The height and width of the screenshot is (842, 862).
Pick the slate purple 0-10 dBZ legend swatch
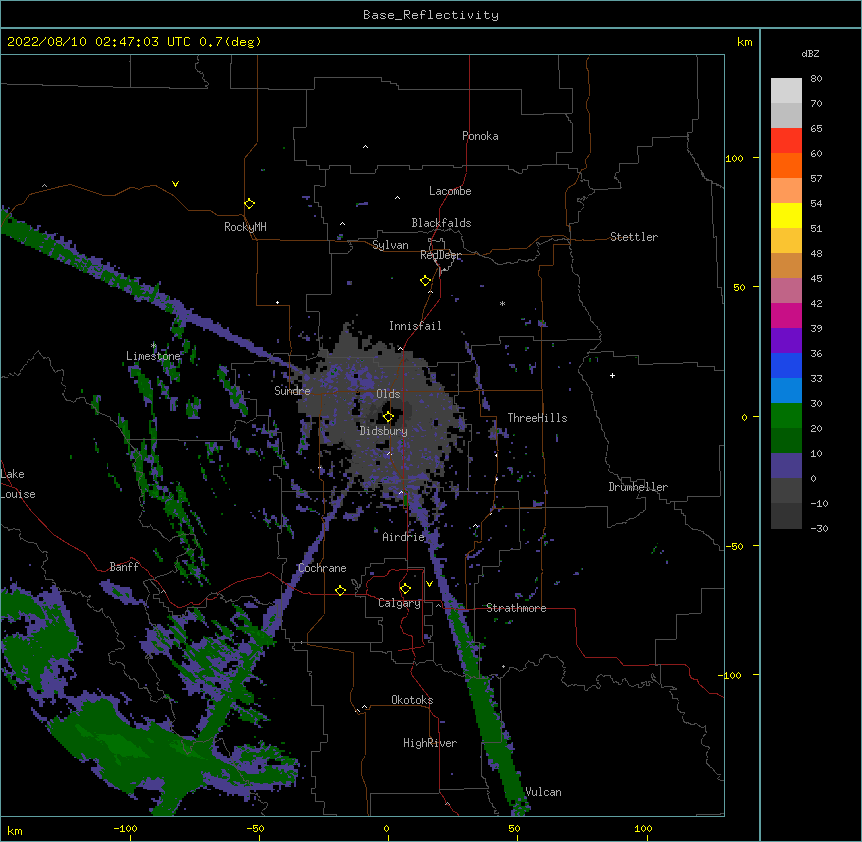[786, 466]
